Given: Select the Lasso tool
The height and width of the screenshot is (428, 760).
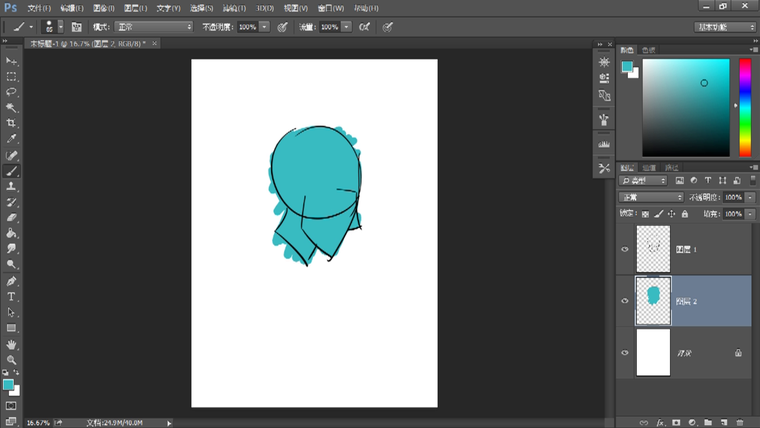Looking at the screenshot, I should [x=12, y=92].
